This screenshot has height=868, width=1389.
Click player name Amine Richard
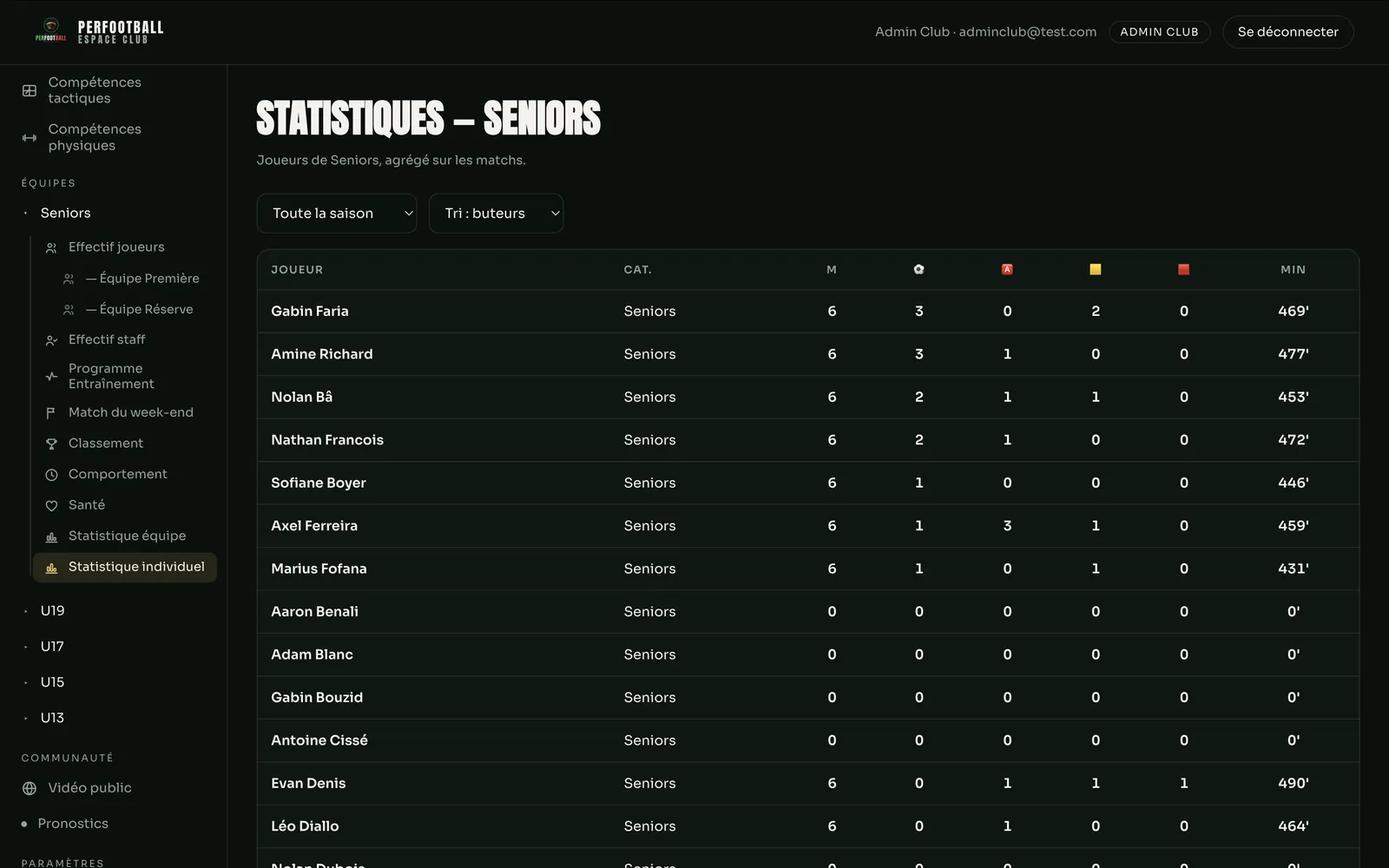click(x=321, y=354)
